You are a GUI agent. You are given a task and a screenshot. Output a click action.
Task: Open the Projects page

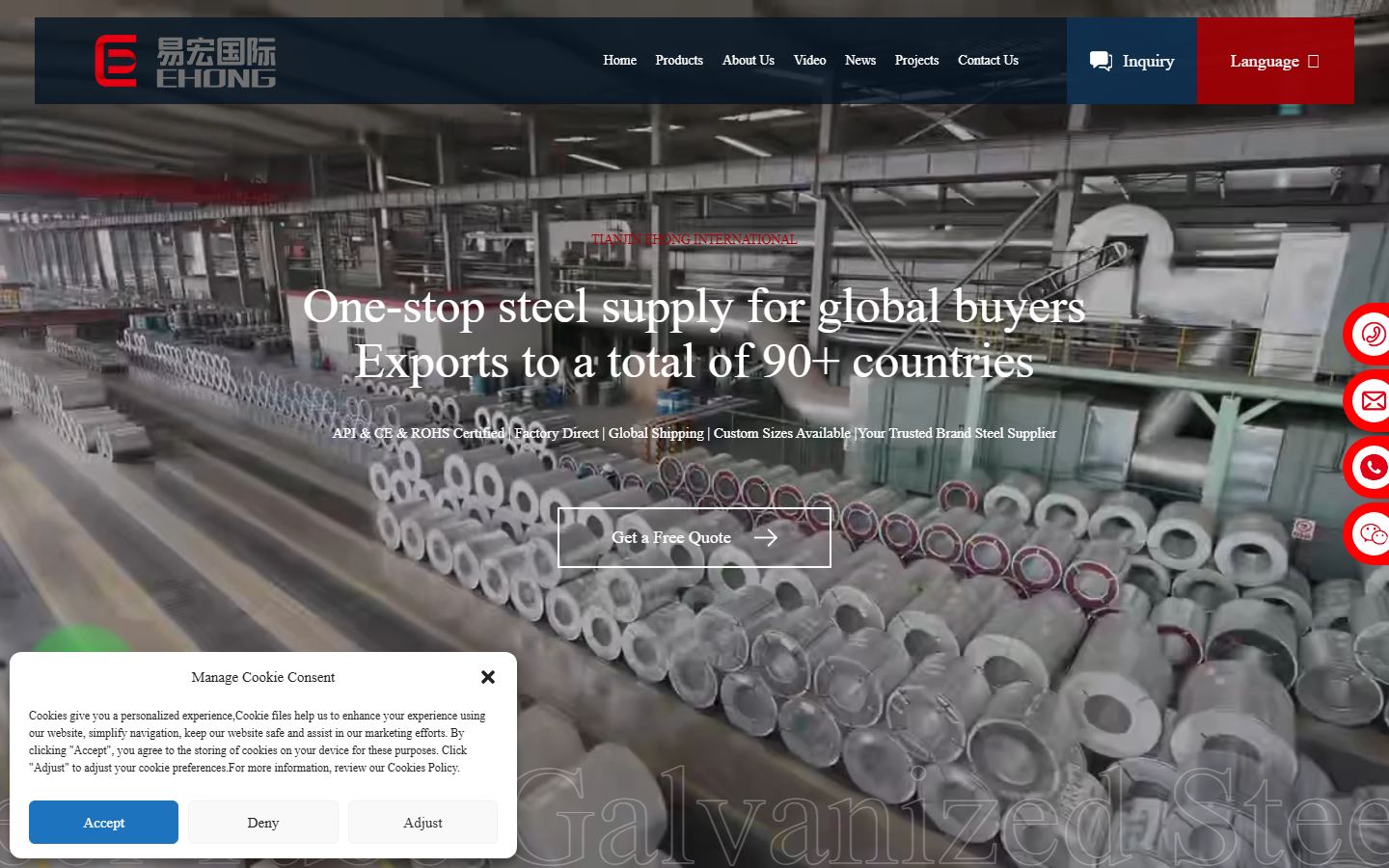point(916,60)
